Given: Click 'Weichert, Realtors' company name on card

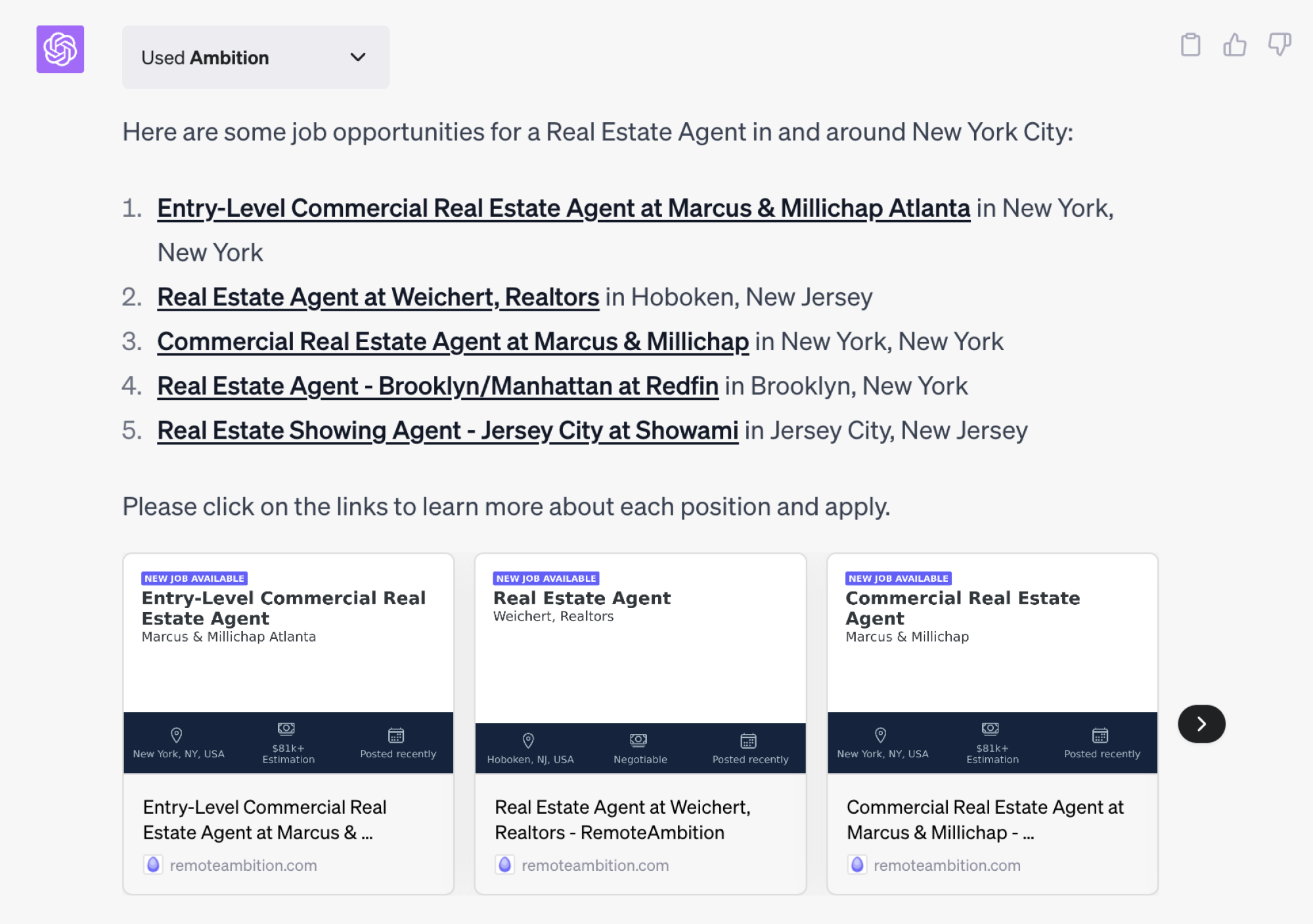Looking at the screenshot, I should [x=554, y=616].
